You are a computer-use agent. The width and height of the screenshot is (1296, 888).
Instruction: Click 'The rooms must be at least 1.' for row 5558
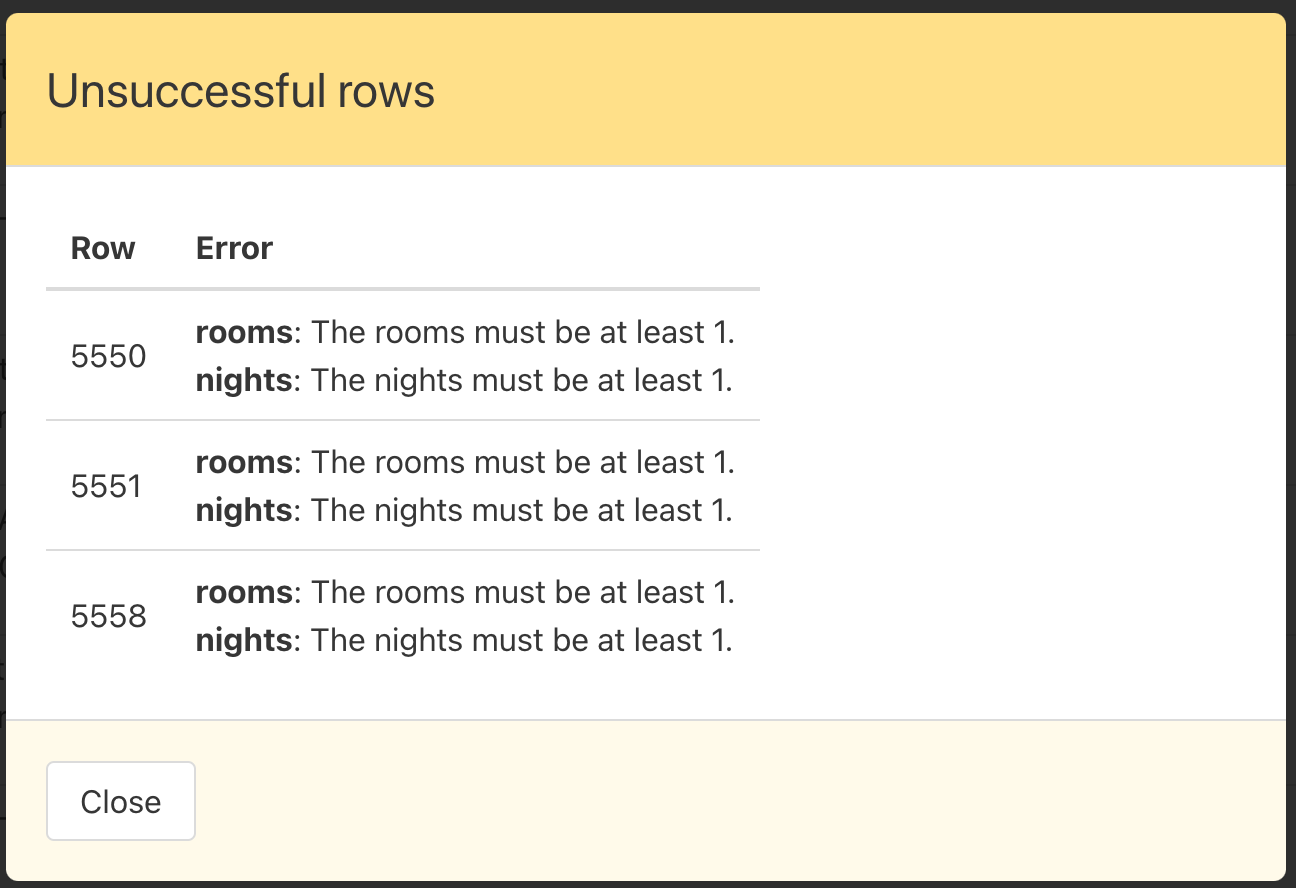coord(523,592)
